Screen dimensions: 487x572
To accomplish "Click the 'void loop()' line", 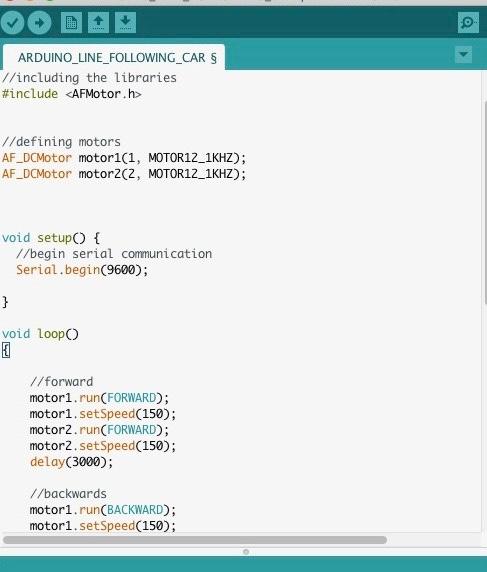I will pyautogui.click(x=40, y=334).
